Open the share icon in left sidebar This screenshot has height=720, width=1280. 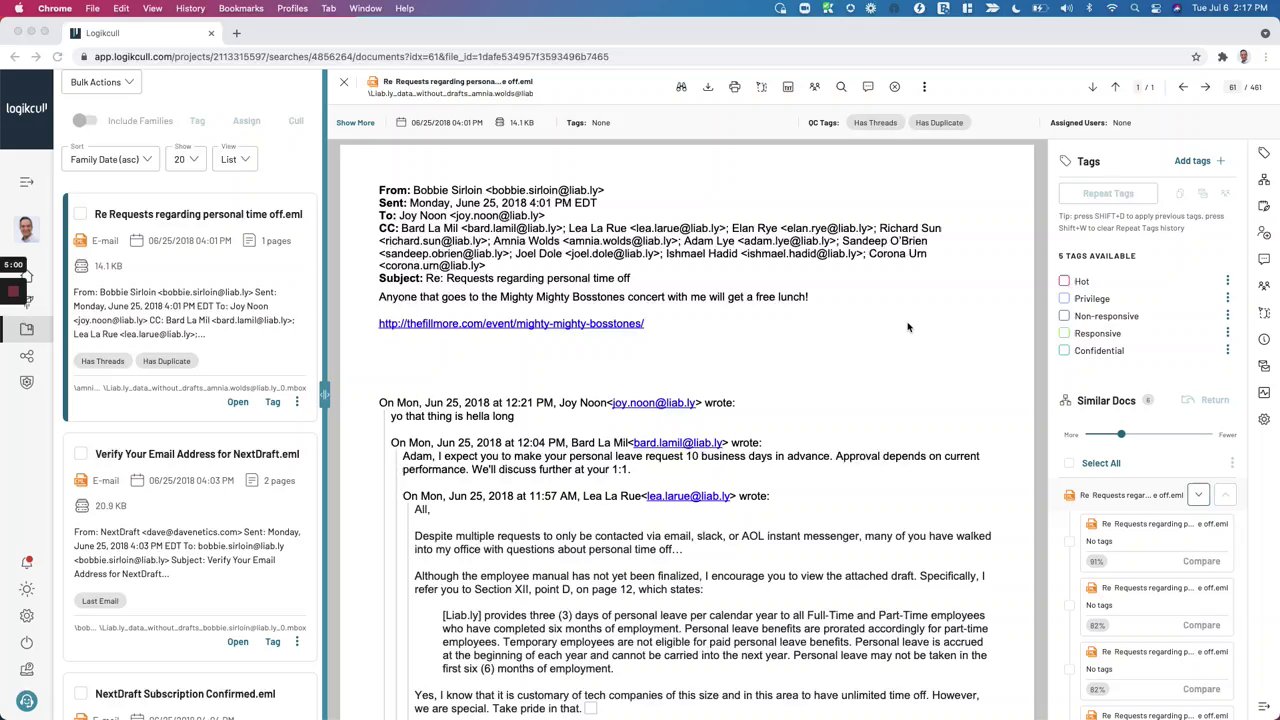(27, 356)
